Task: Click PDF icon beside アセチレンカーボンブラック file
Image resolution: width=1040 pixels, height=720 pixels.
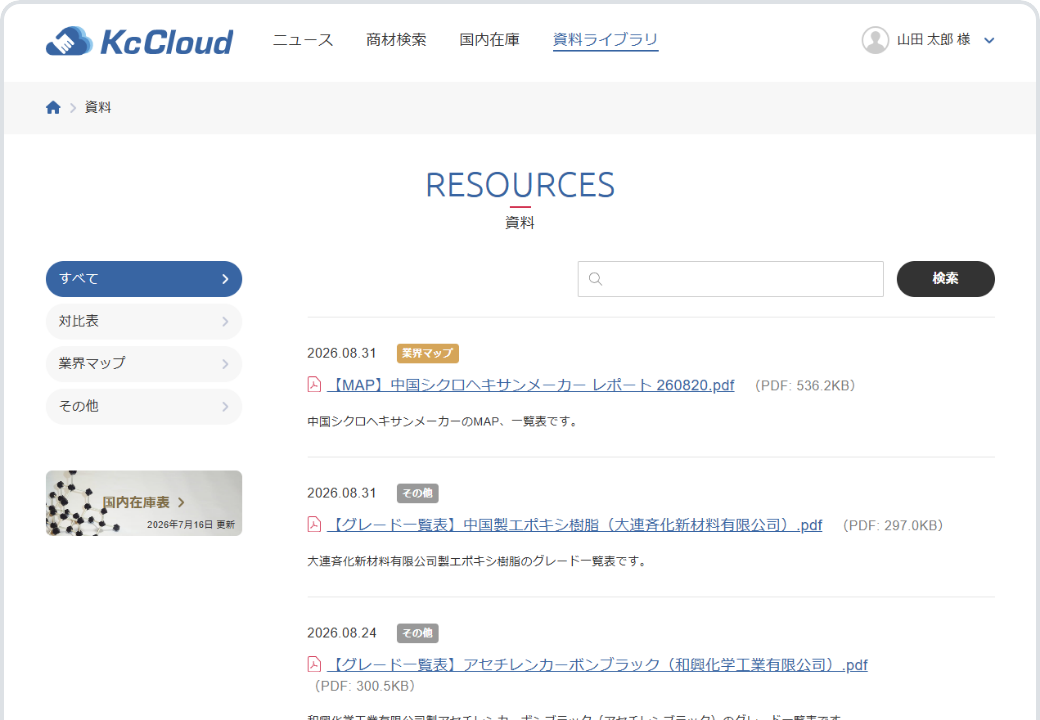Action: 314,664
